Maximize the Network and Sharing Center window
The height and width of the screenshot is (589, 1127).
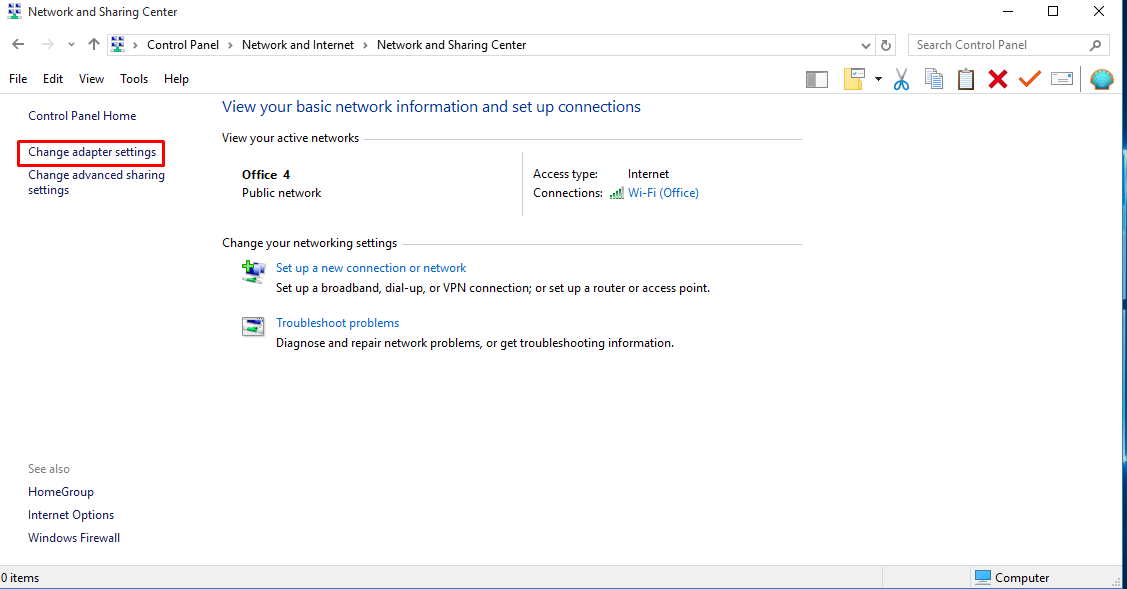point(1053,12)
